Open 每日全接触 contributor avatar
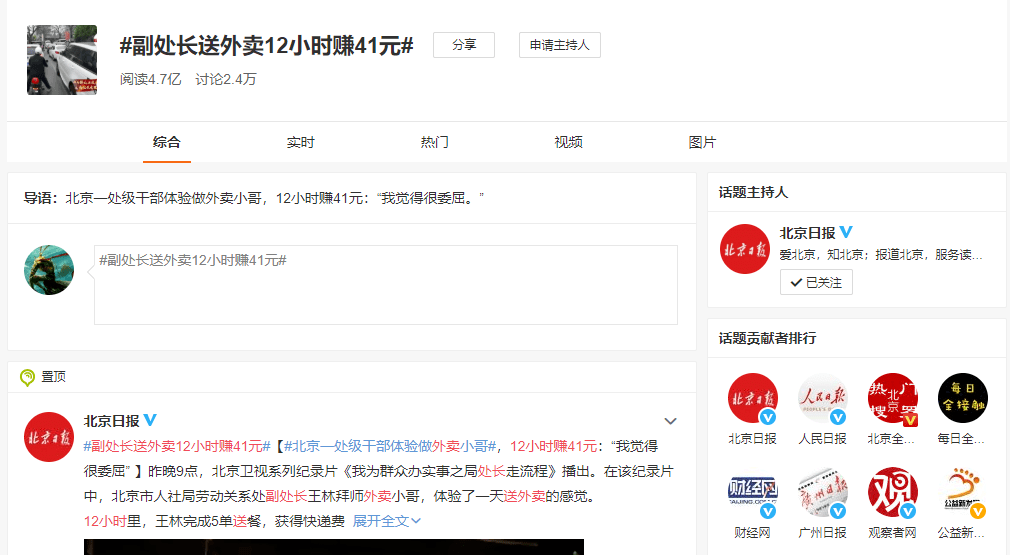 pos(962,398)
